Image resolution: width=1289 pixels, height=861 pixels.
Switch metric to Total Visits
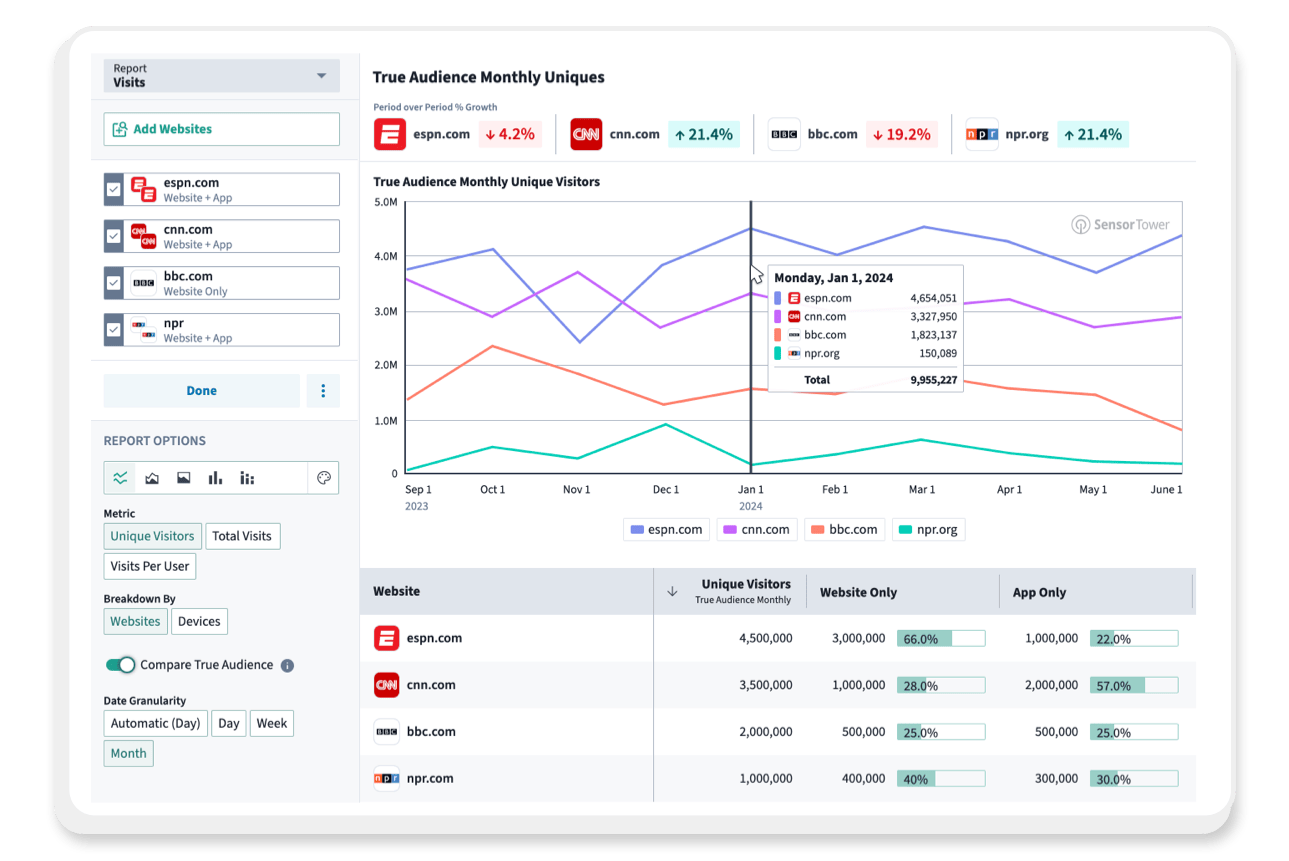(242, 535)
